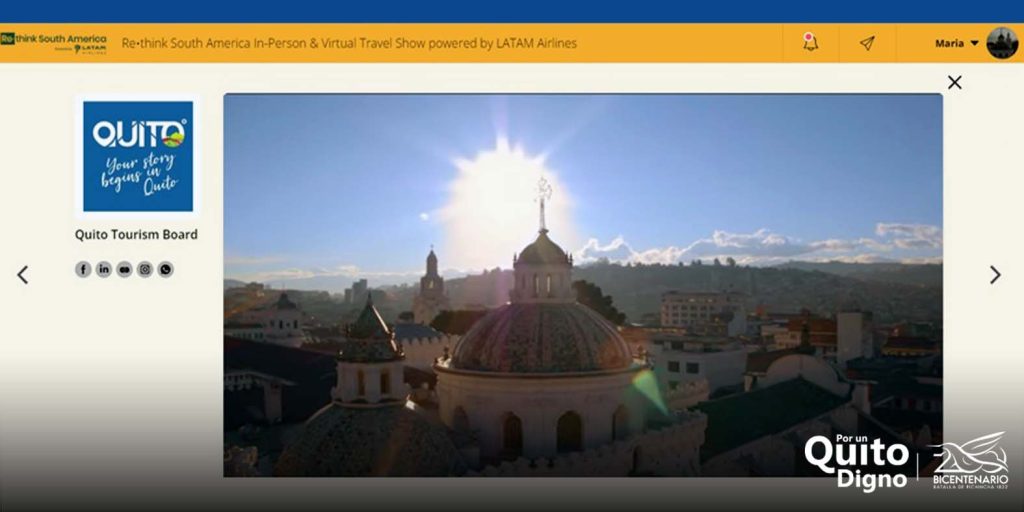
Task: Visit the LinkedIn profile icon
Action: pos(104,269)
